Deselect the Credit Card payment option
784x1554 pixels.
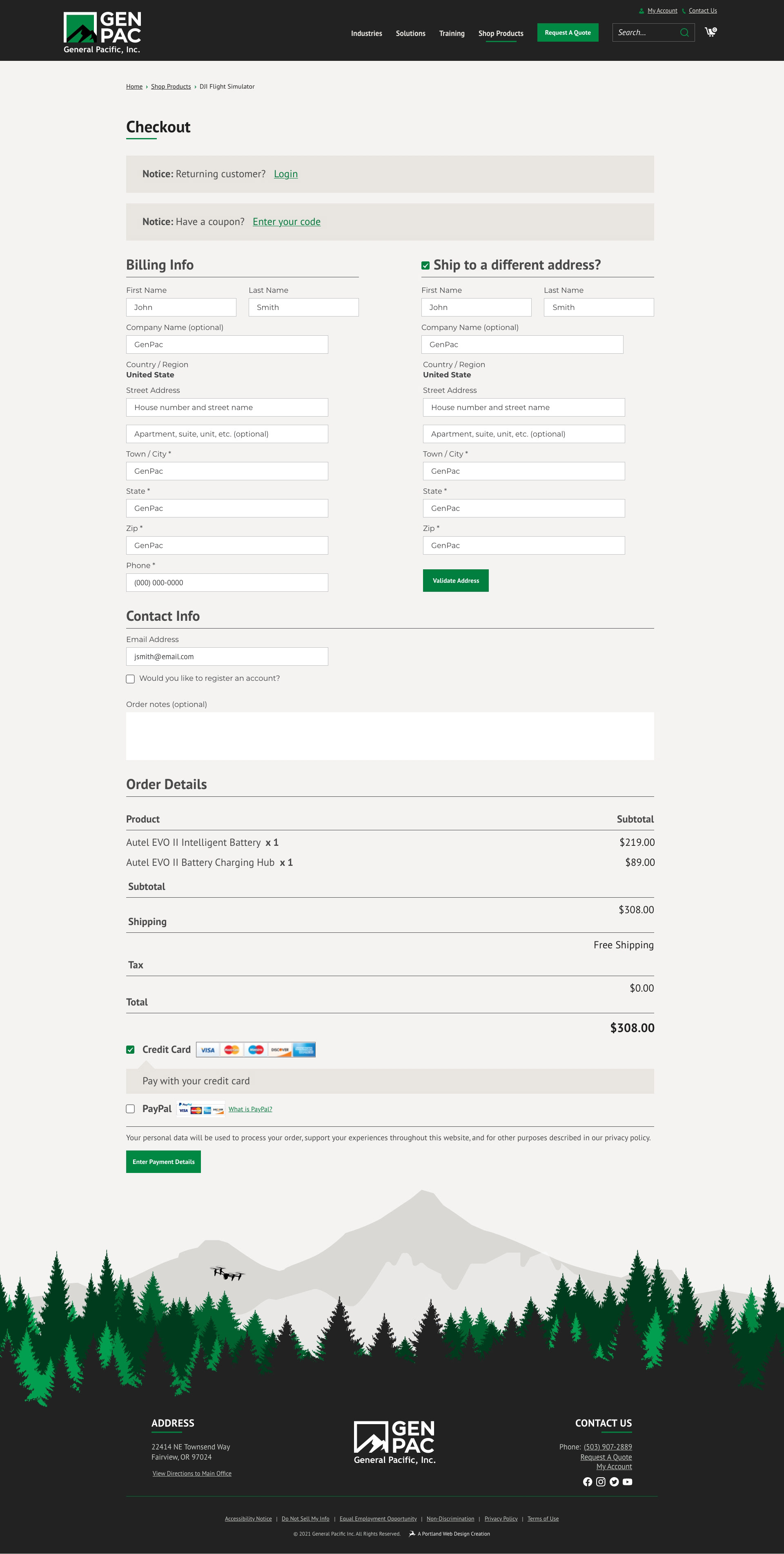click(130, 1050)
